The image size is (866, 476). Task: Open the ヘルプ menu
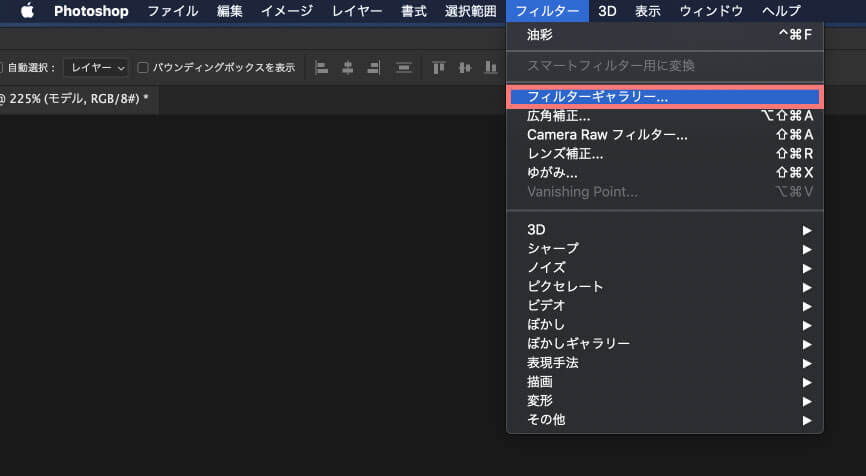click(x=781, y=11)
